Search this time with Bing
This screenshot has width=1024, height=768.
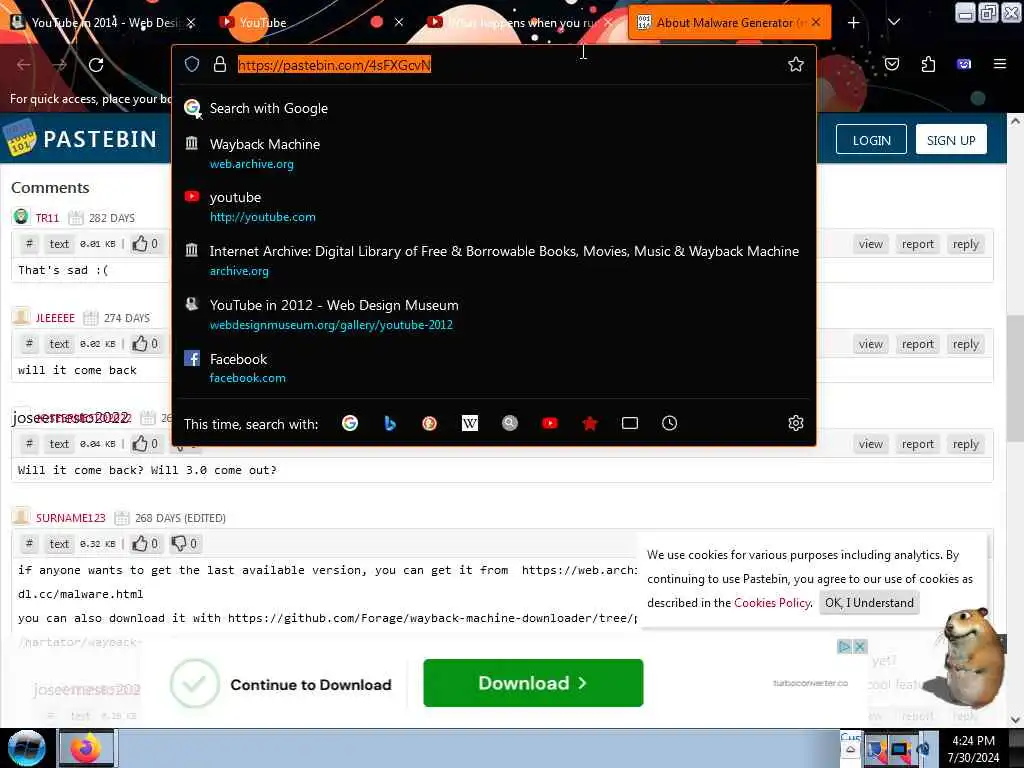click(x=390, y=423)
